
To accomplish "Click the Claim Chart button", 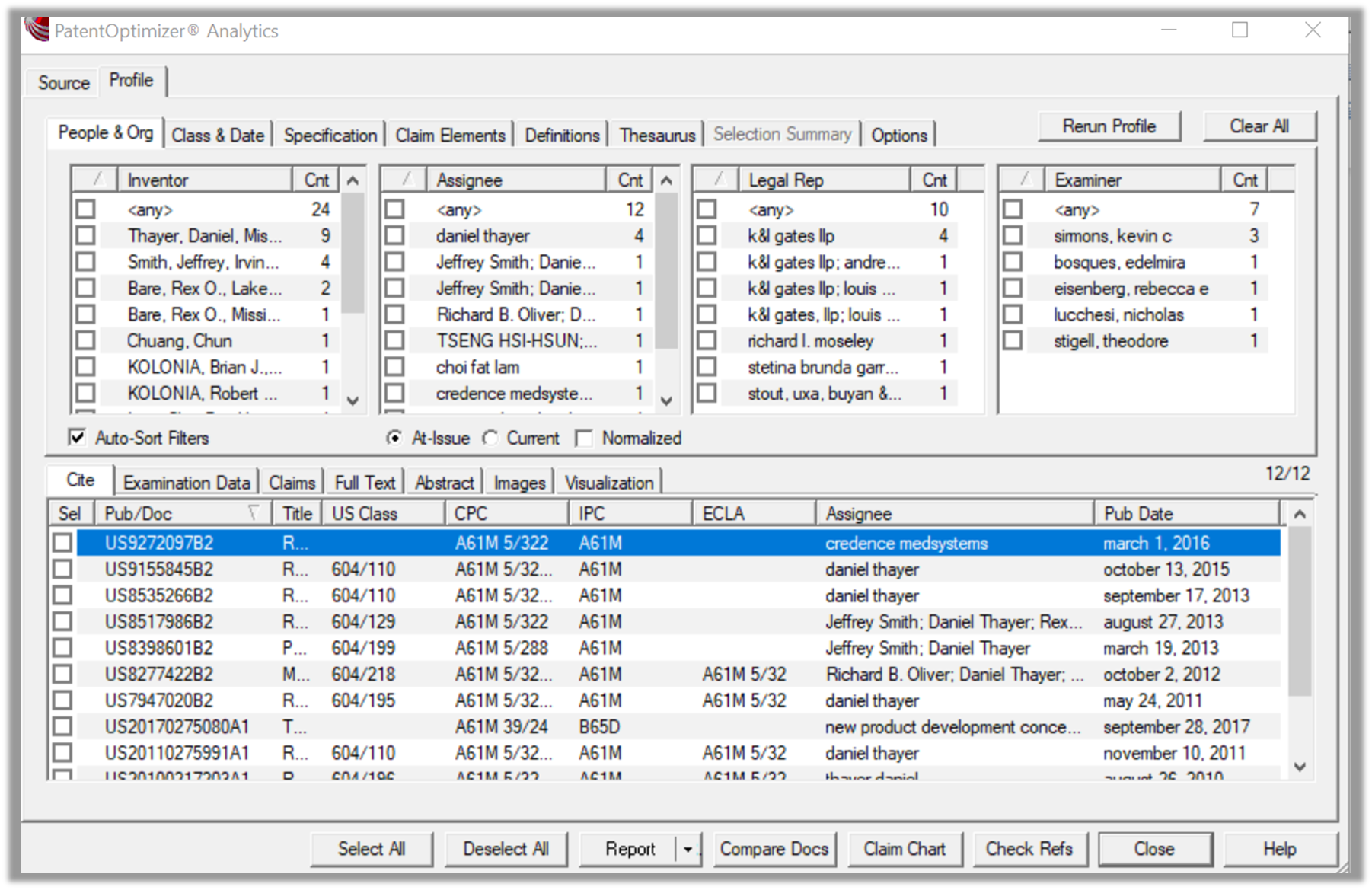I will pyautogui.click(x=905, y=849).
